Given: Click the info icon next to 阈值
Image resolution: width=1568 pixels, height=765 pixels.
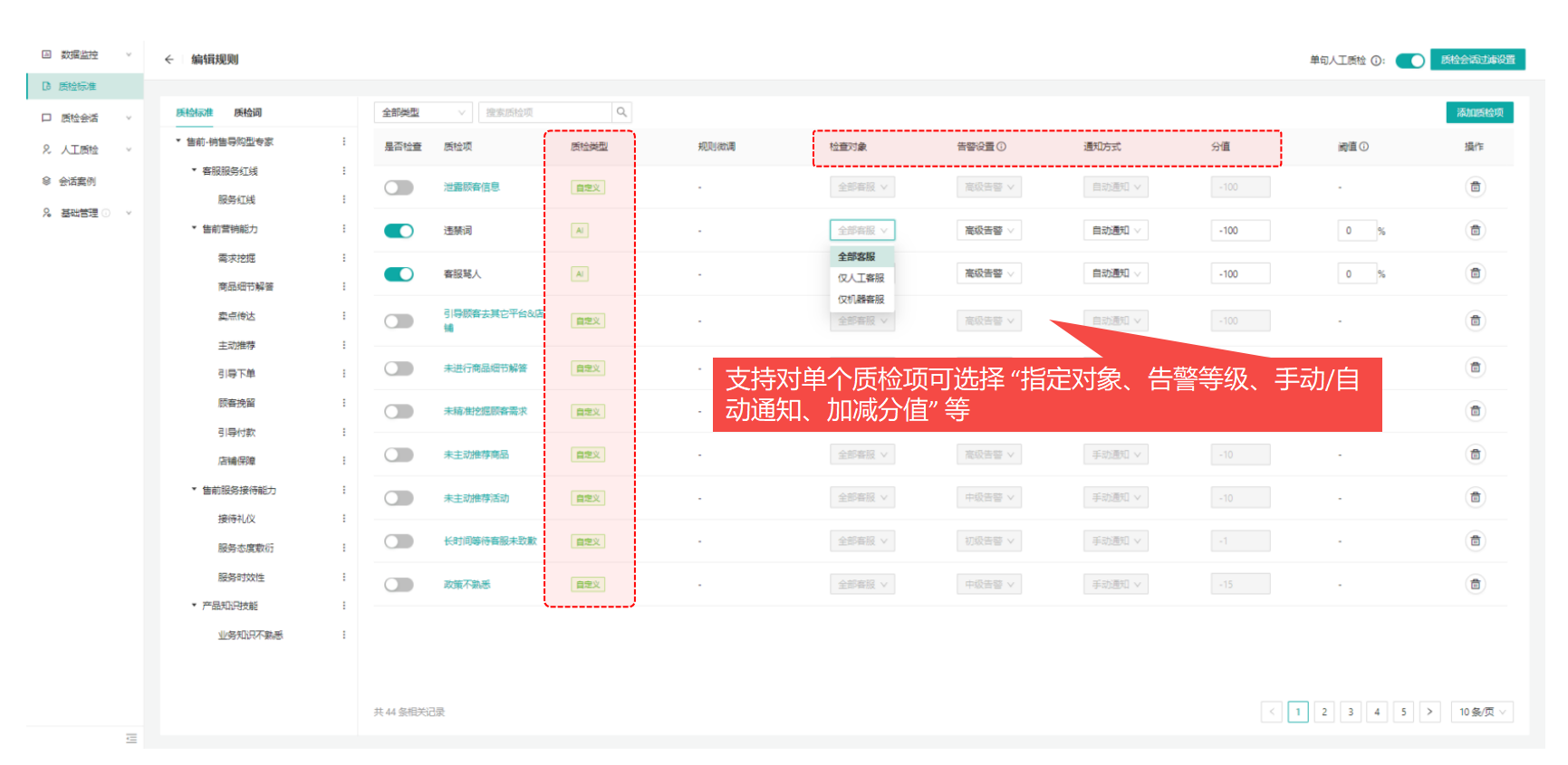Looking at the screenshot, I should pyautogui.click(x=1364, y=147).
